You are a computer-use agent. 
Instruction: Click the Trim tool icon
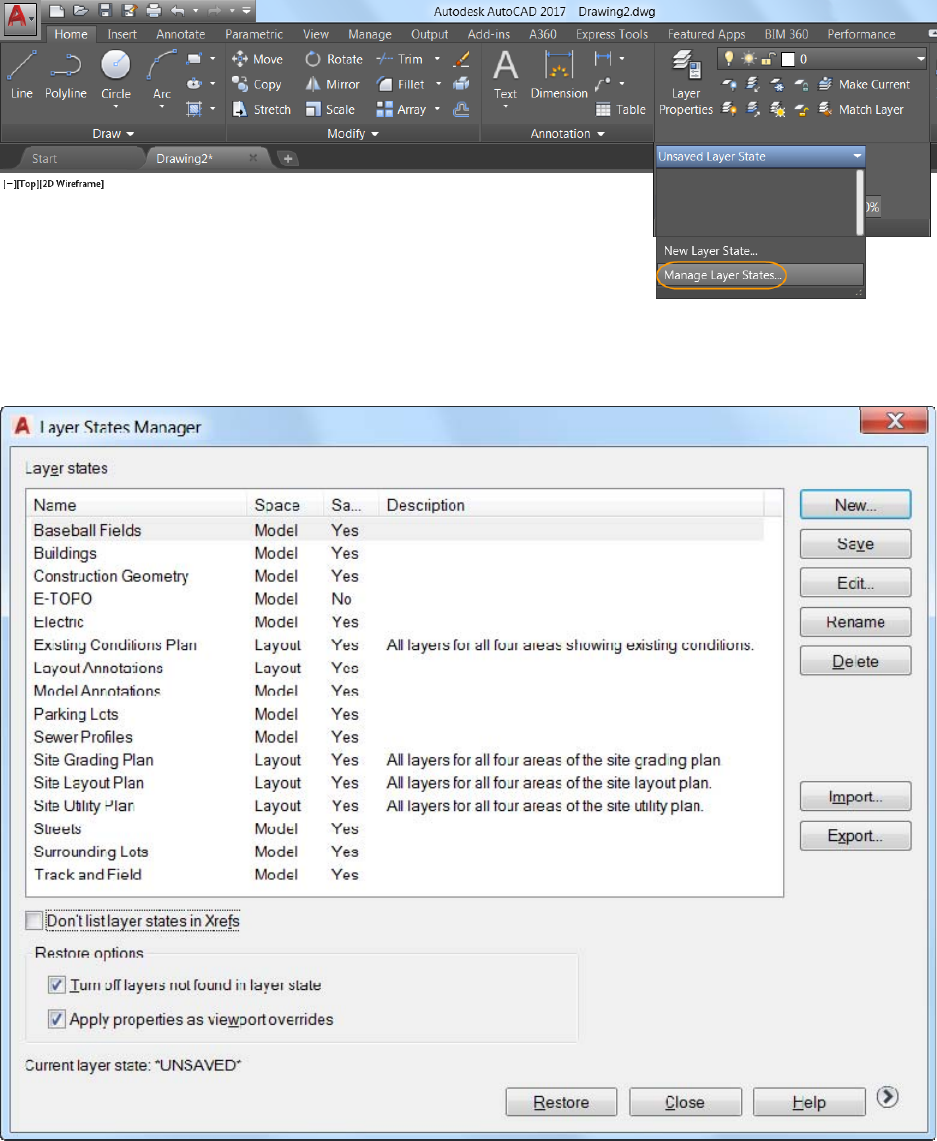point(385,59)
